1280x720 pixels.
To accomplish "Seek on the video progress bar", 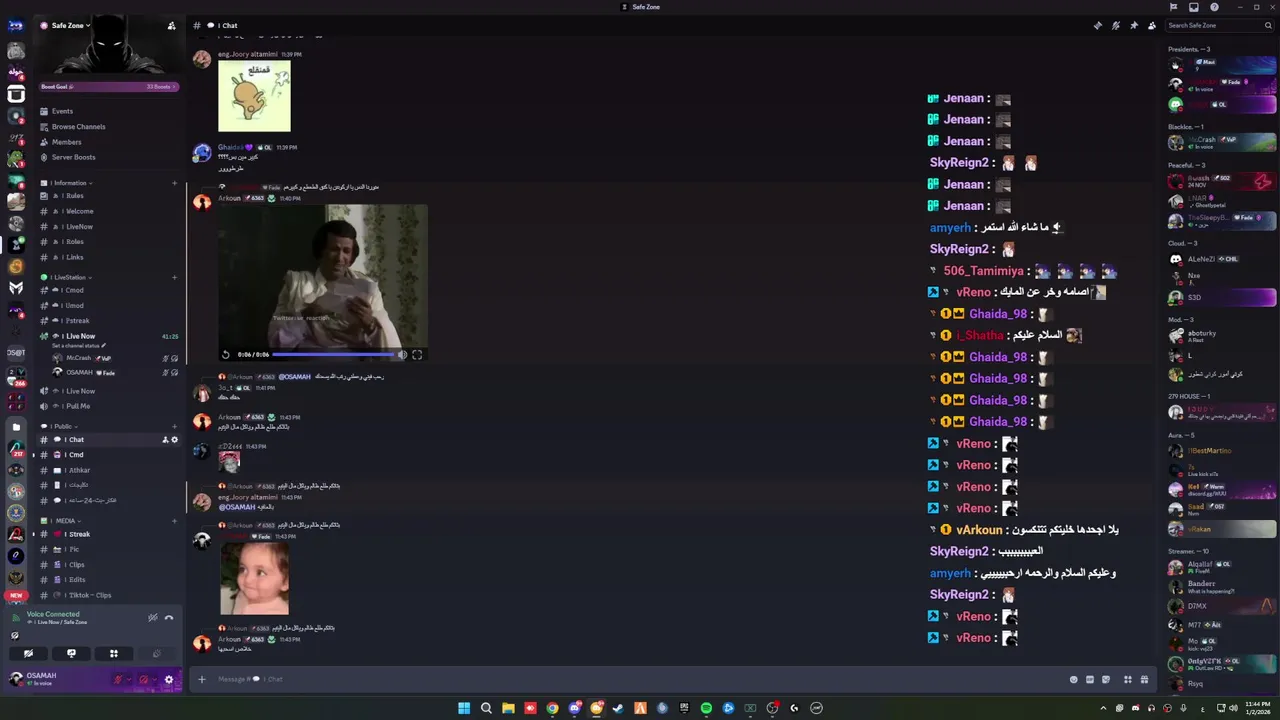I will point(333,354).
